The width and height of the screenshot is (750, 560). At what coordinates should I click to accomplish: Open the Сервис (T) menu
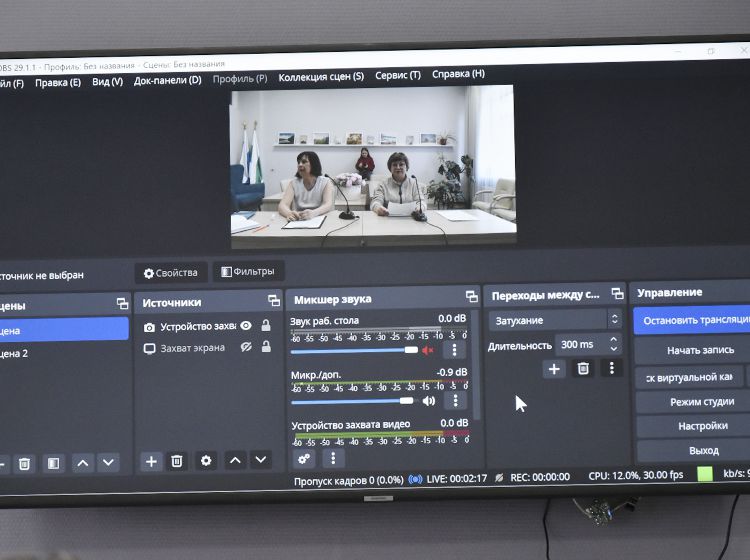point(397,75)
